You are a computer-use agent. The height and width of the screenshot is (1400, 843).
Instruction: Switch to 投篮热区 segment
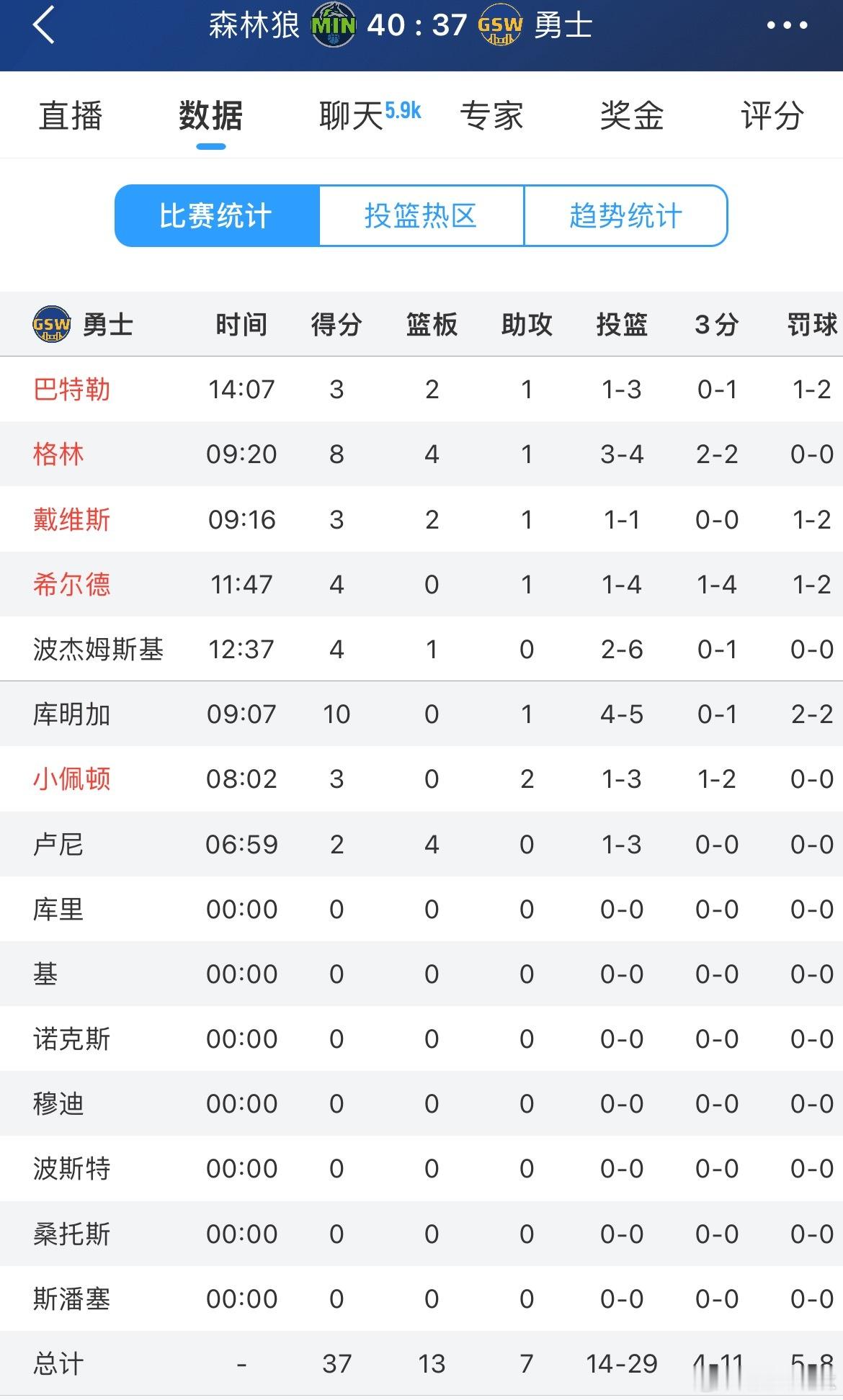(x=421, y=215)
